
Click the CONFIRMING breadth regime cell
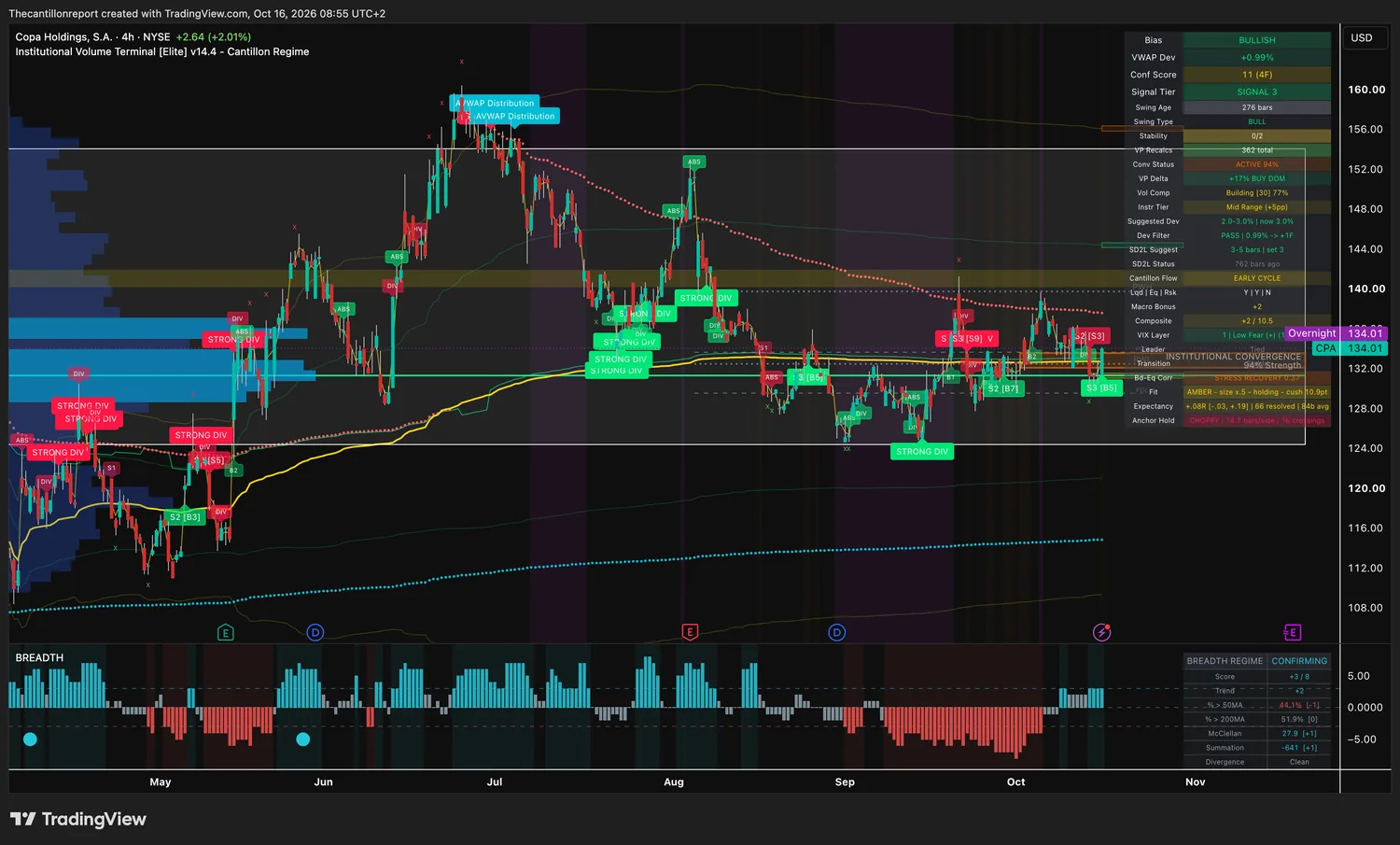[x=1299, y=661]
